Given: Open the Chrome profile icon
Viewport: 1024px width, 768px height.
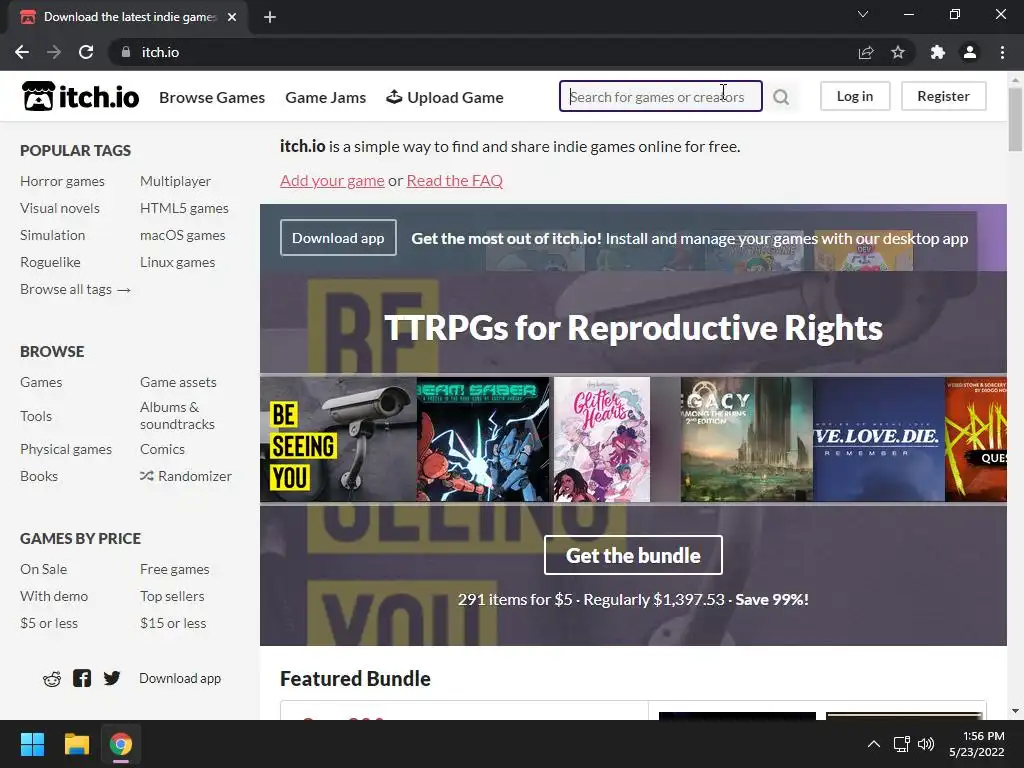Looking at the screenshot, I should (x=970, y=52).
